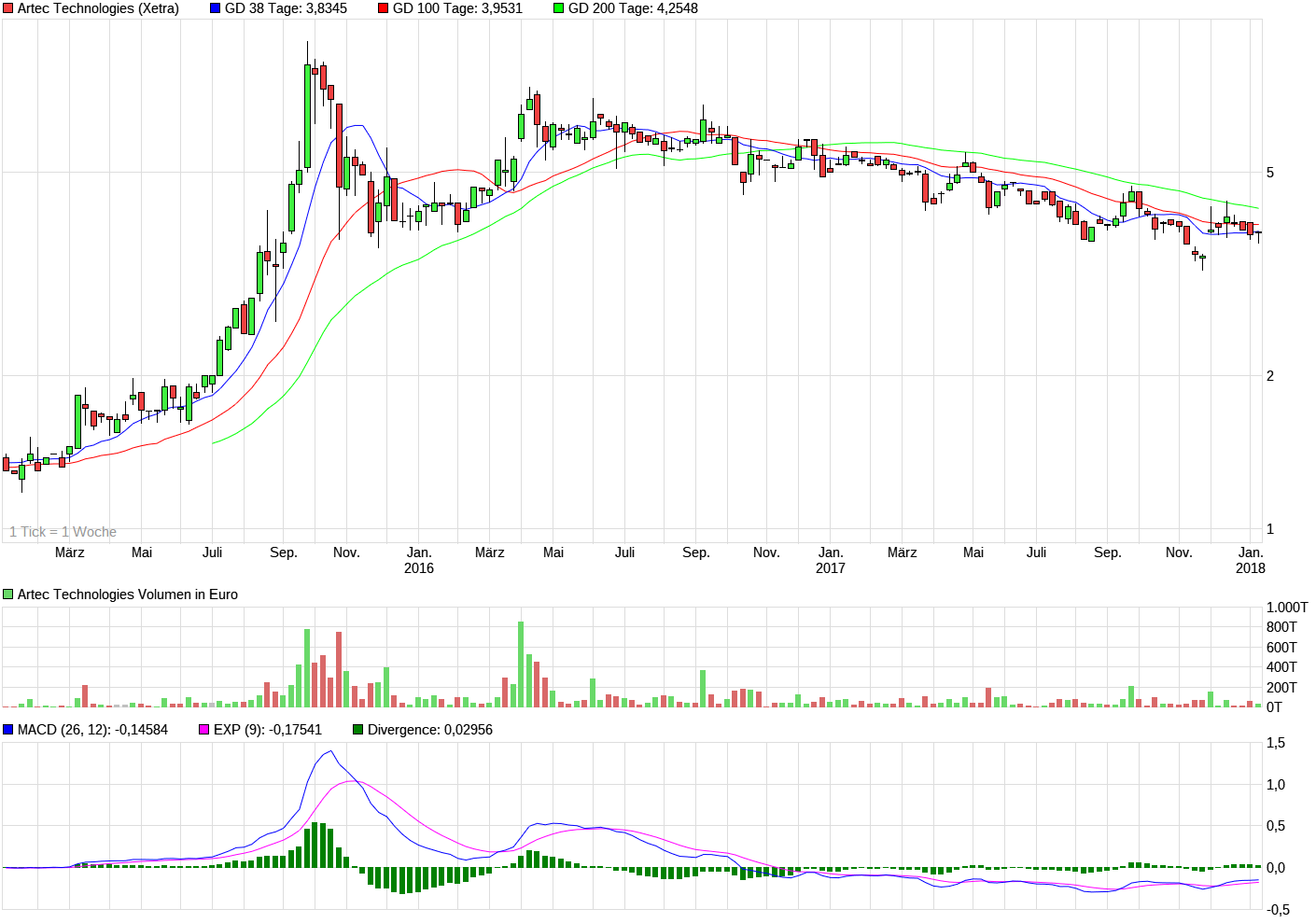Click the red Artec Technologies (Xetra) legend square
The image size is (1316, 923).
8,8
